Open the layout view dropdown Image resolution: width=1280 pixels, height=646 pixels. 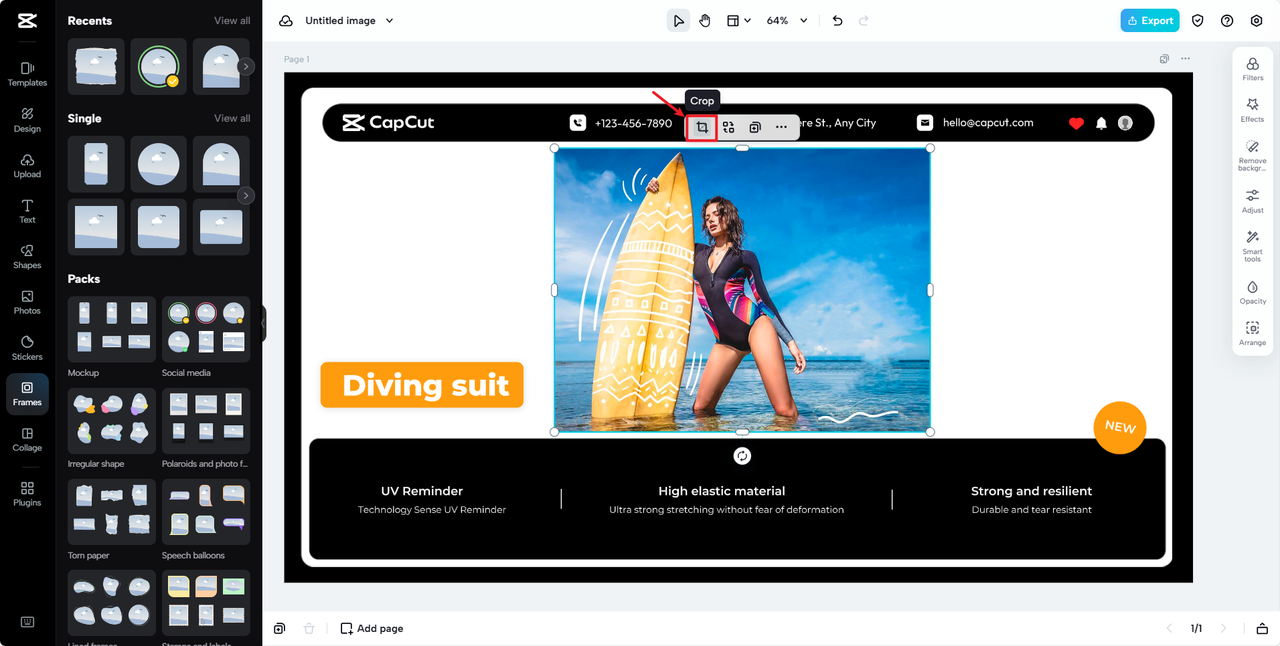point(739,21)
